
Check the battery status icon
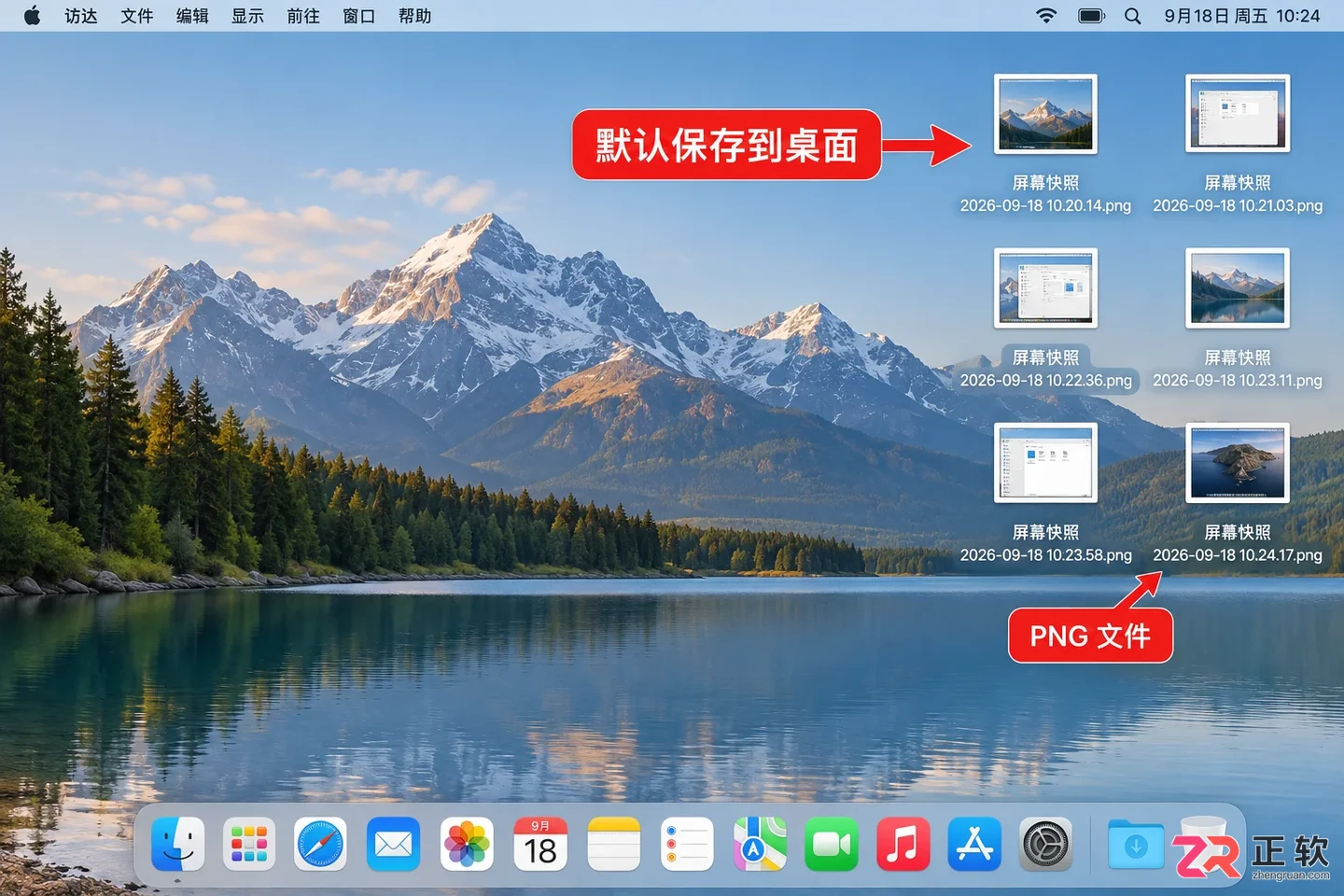[x=1091, y=16]
